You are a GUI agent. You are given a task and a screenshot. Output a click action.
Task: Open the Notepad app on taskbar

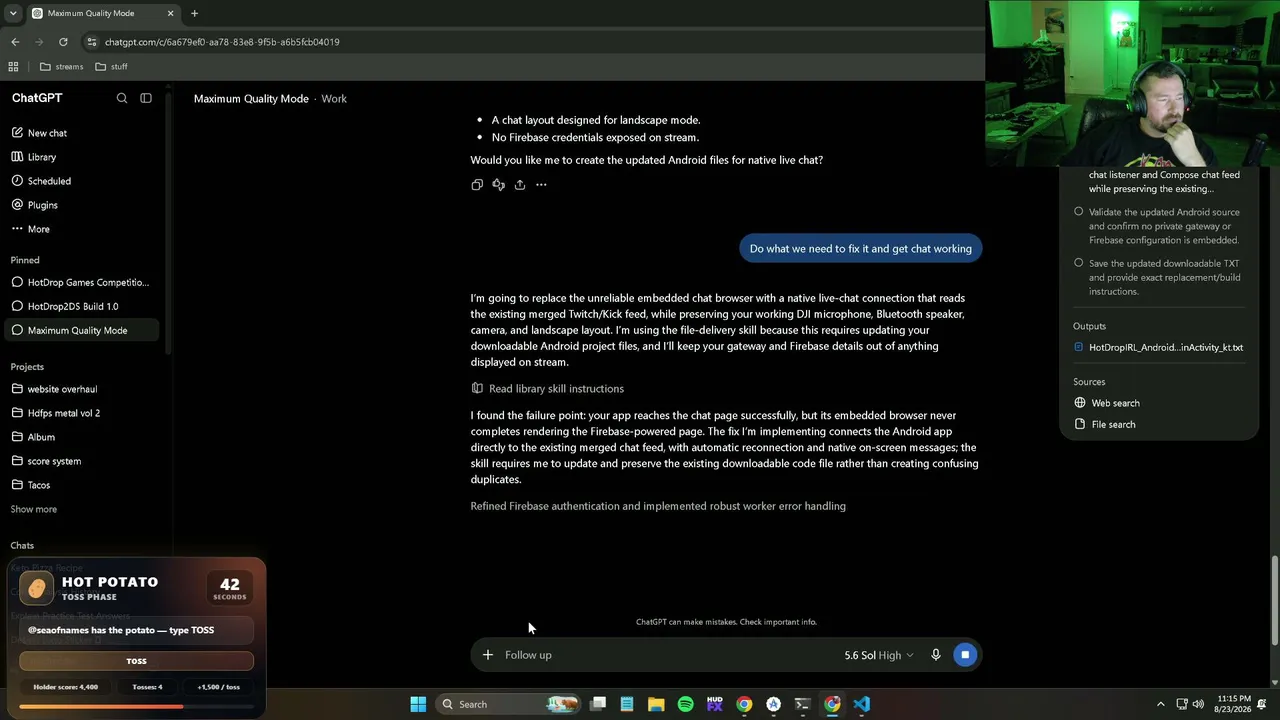pyautogui.click(x=627, y=704)
